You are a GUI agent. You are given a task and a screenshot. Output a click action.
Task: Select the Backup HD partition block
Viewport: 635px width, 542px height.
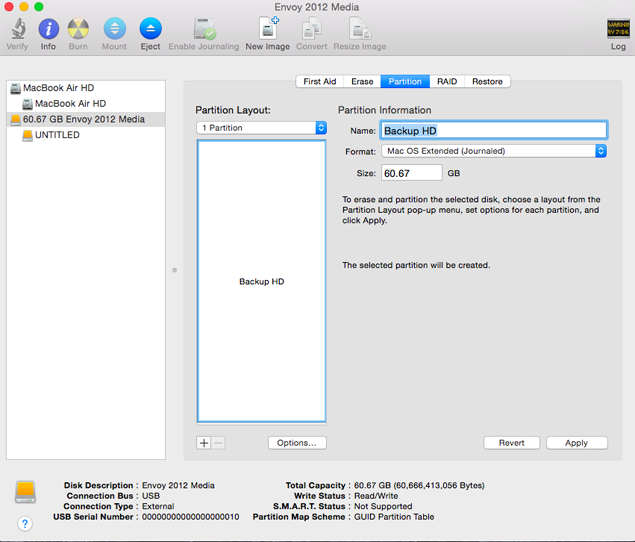pyautogui.click(x=262, y=281)
